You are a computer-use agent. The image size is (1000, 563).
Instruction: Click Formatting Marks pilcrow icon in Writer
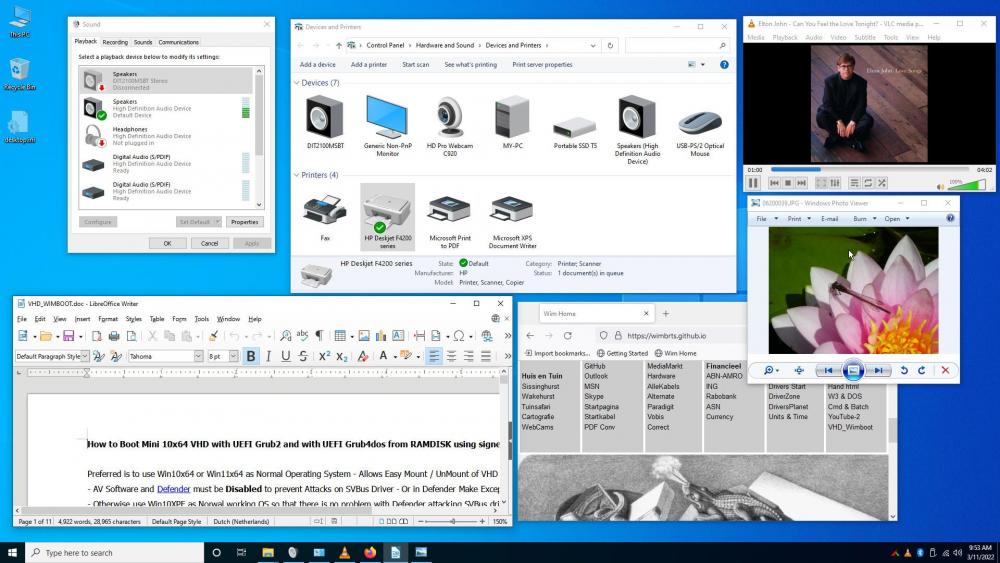pos(319,336)
